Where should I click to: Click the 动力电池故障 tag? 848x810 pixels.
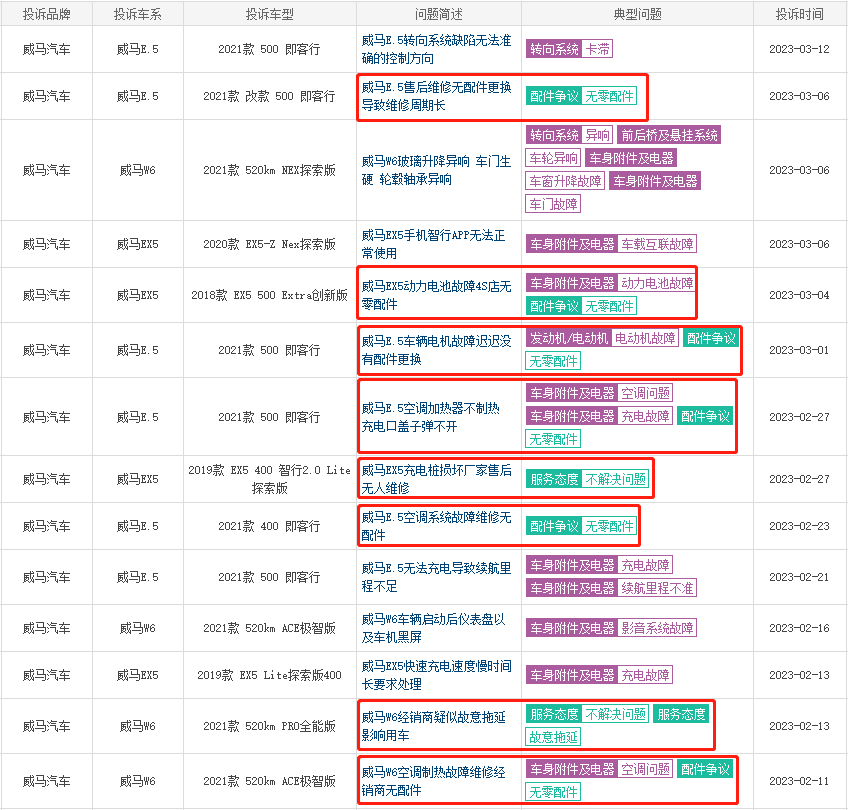(657, 283)
